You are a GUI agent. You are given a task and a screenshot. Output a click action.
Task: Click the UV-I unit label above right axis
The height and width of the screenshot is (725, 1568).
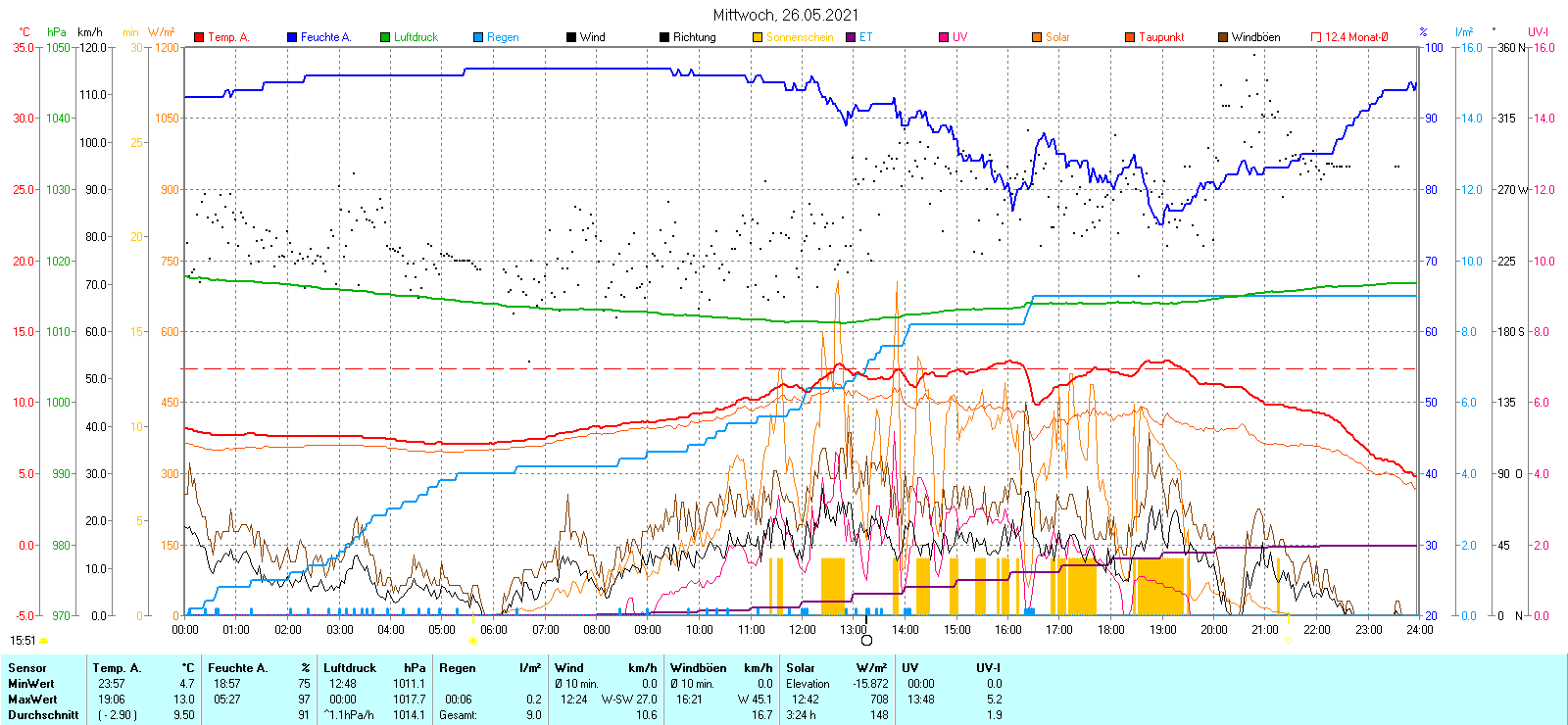coord(1538,32)
